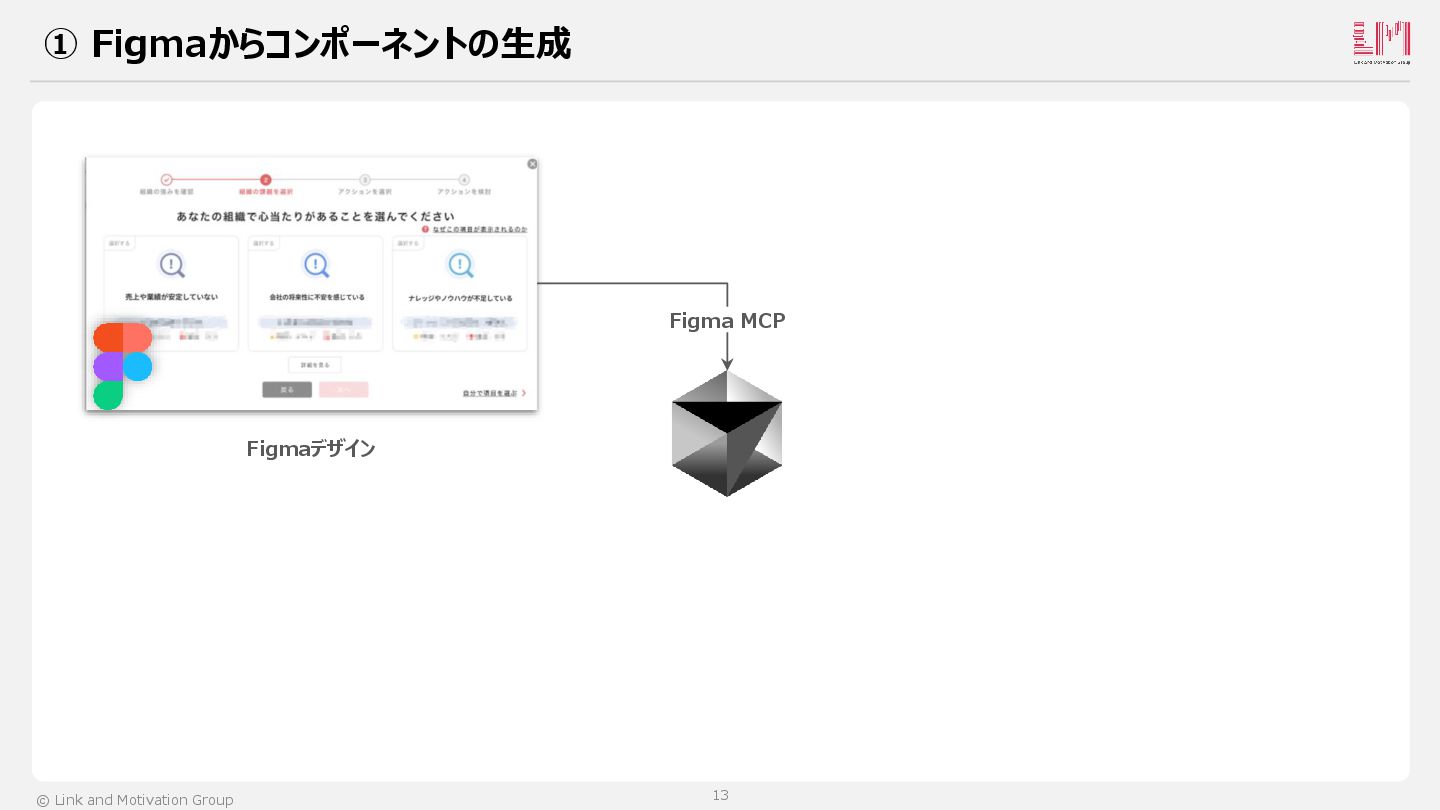
Task: Click the page number 13
Action: point(720,795)
